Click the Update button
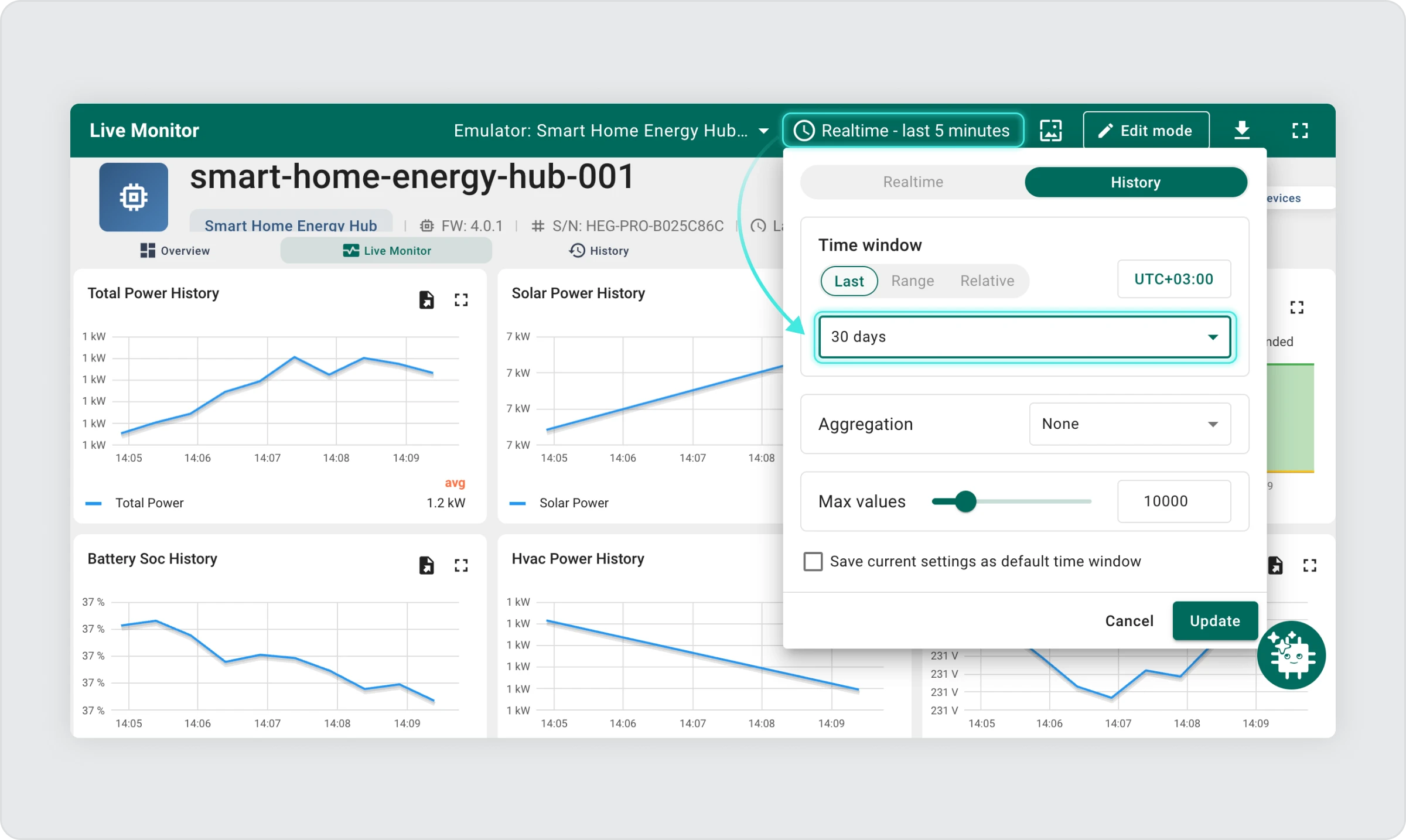The width and height of the screenshot is (1406, 840). tap(1214, 621)
